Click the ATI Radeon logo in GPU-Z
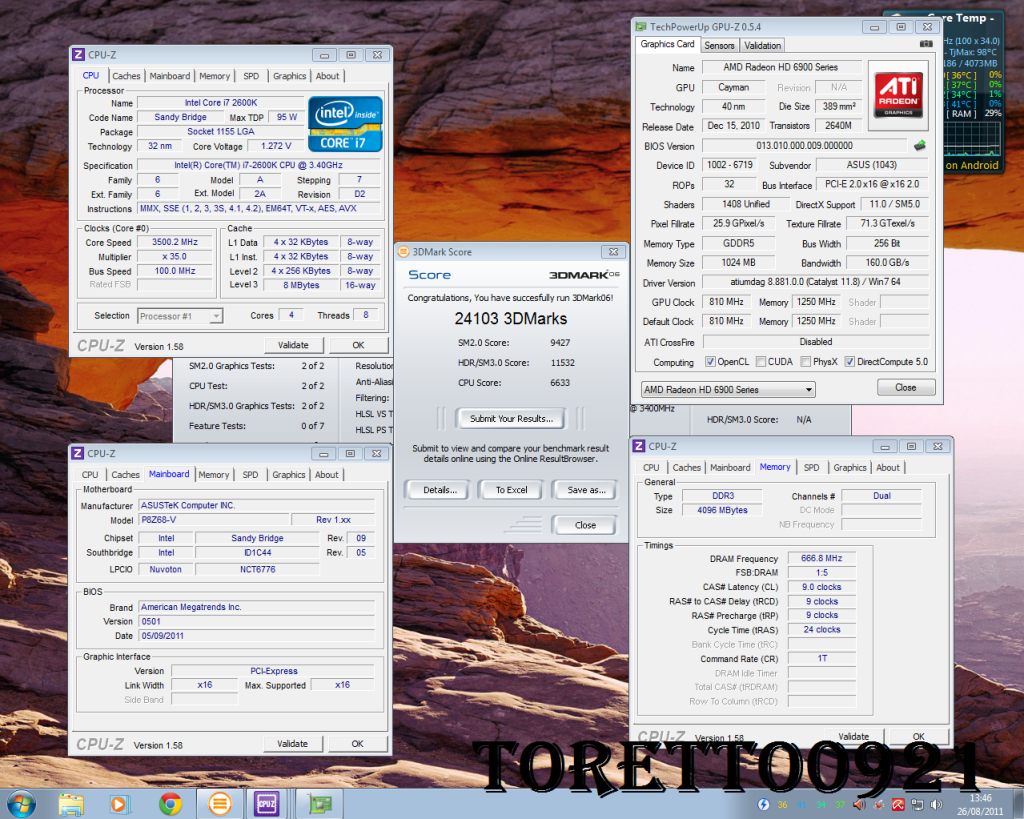1024x819 pixels. click(898, 96)
